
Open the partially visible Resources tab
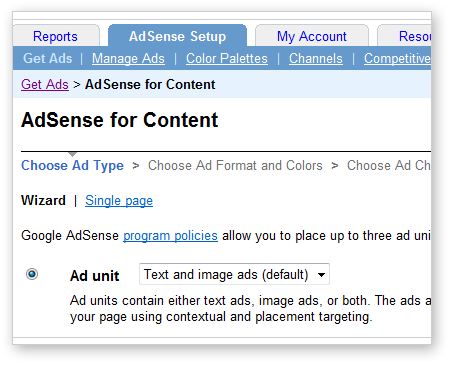[404, 36]
